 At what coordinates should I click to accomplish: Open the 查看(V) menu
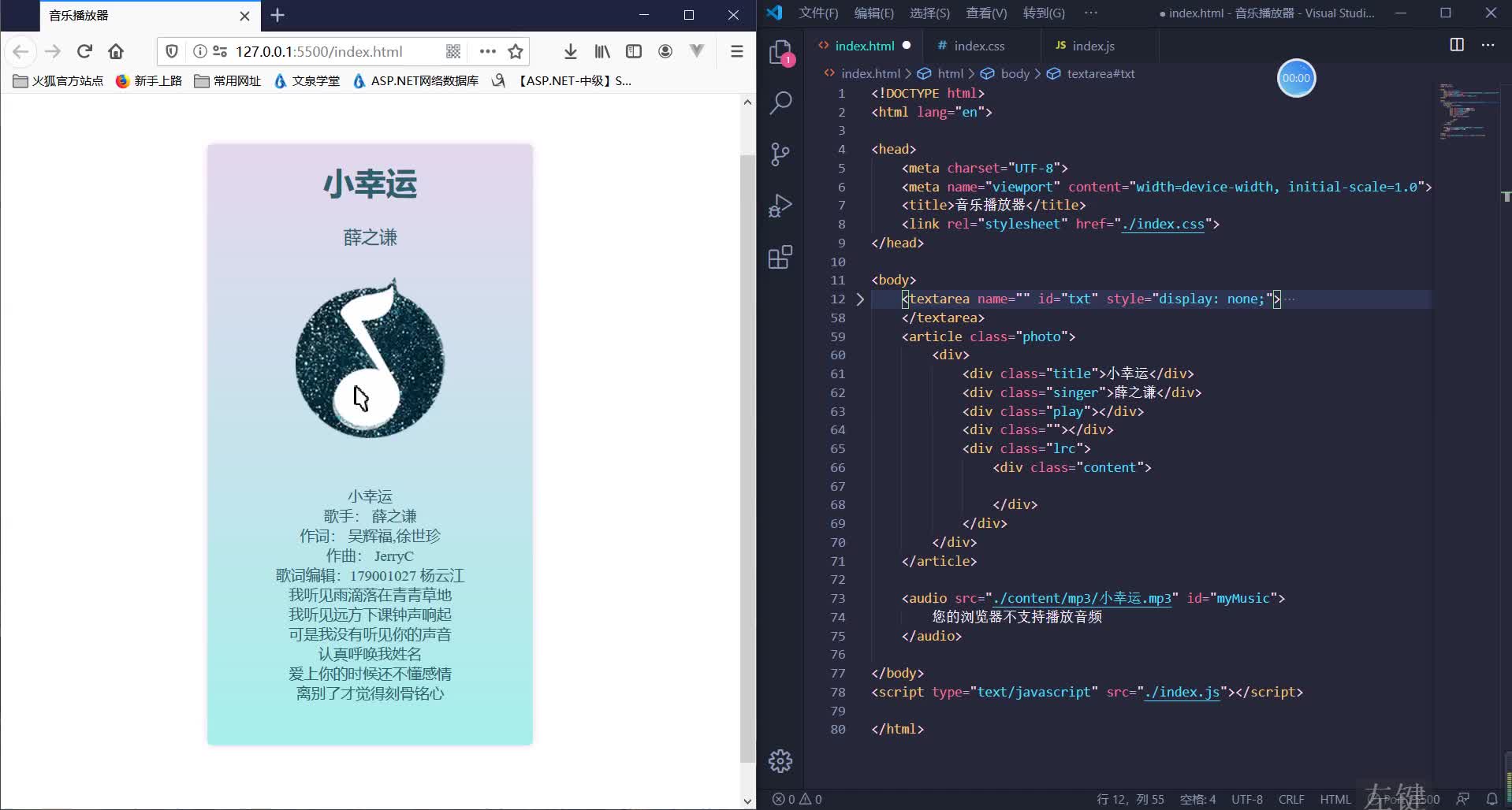tap(986, 13)
